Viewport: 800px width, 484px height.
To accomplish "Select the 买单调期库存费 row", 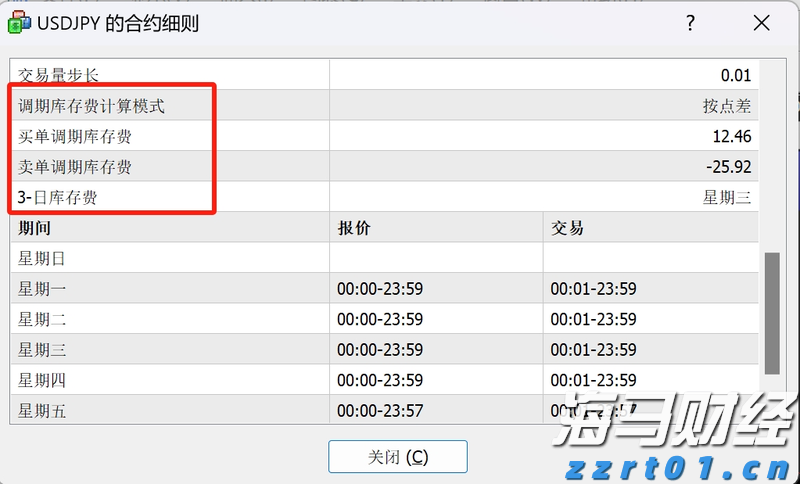I will point(75,136).
